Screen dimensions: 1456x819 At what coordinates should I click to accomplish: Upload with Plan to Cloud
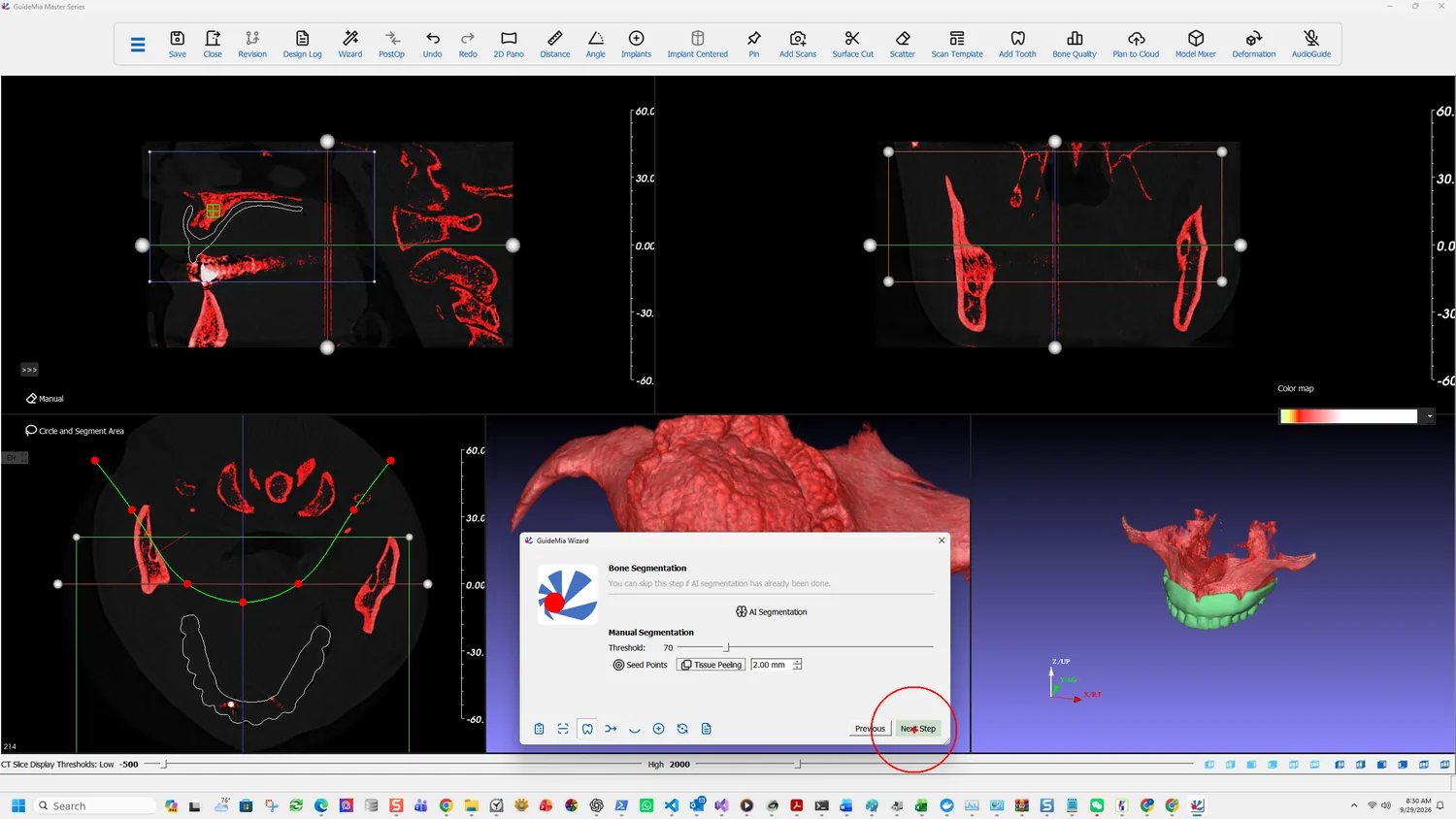click(1136, 44)
